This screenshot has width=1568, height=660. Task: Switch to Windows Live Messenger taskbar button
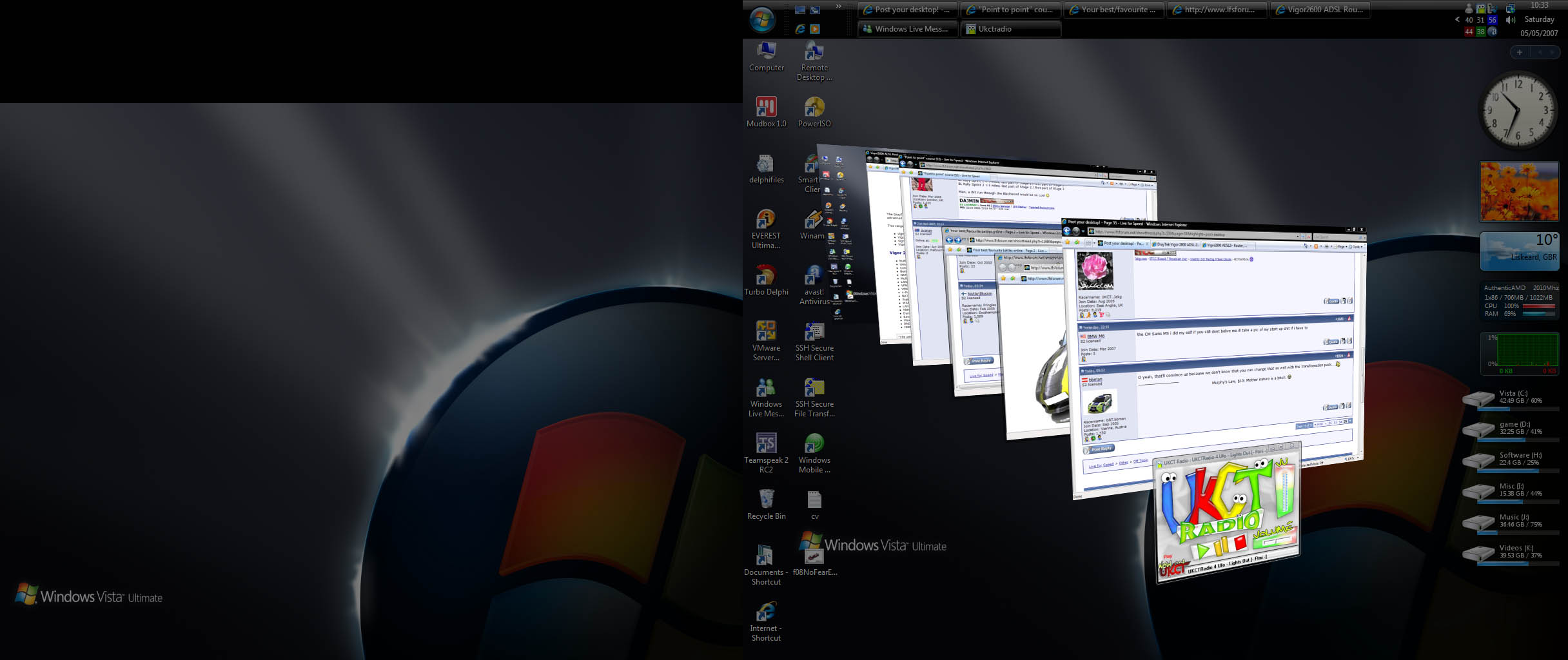(907, 29)
